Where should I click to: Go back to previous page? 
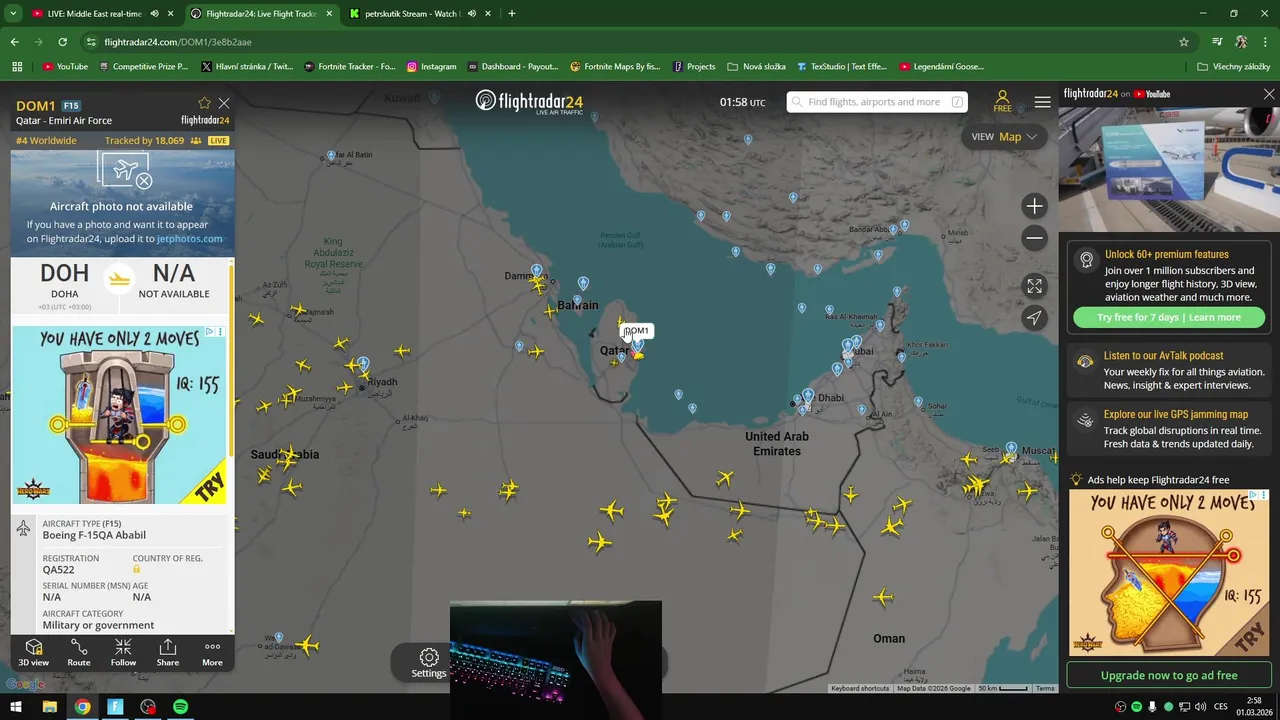click(x=14, y=42)
